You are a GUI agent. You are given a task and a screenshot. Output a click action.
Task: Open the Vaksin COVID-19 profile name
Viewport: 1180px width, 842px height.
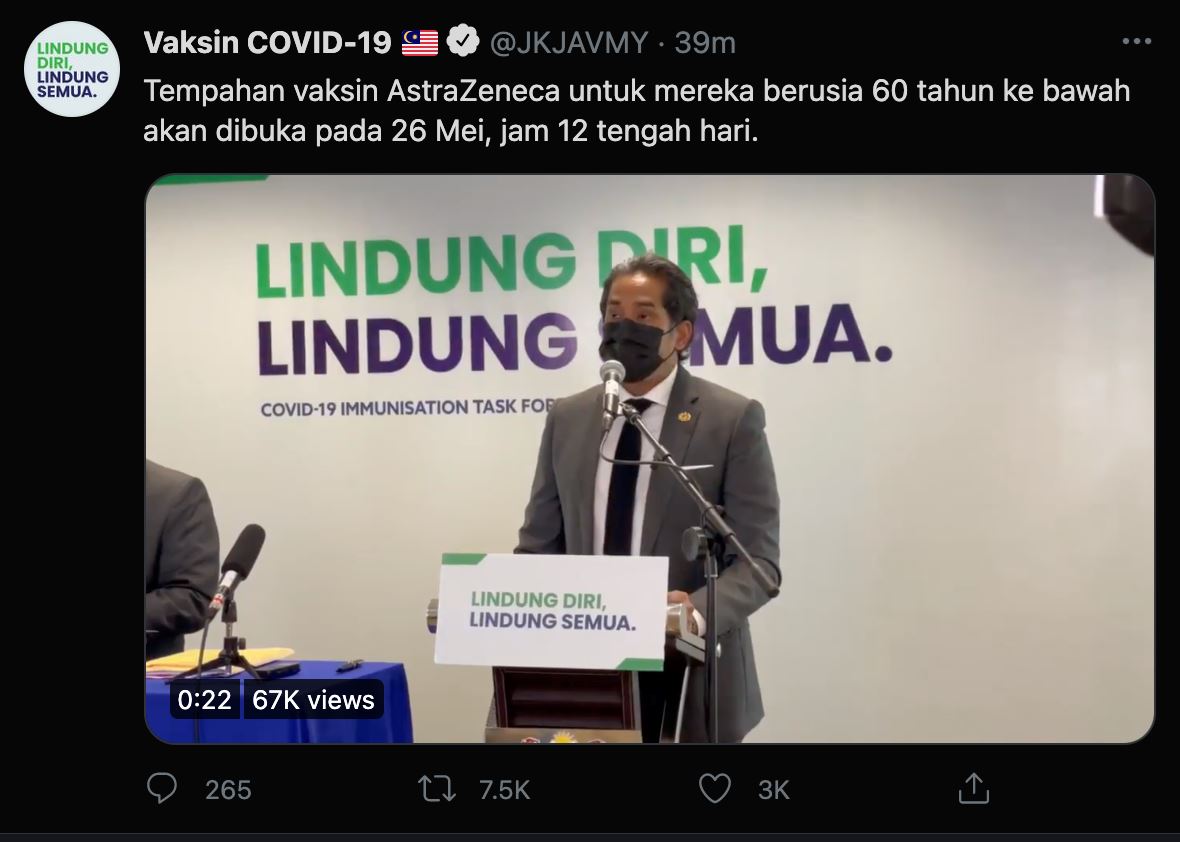coord(267,43)
